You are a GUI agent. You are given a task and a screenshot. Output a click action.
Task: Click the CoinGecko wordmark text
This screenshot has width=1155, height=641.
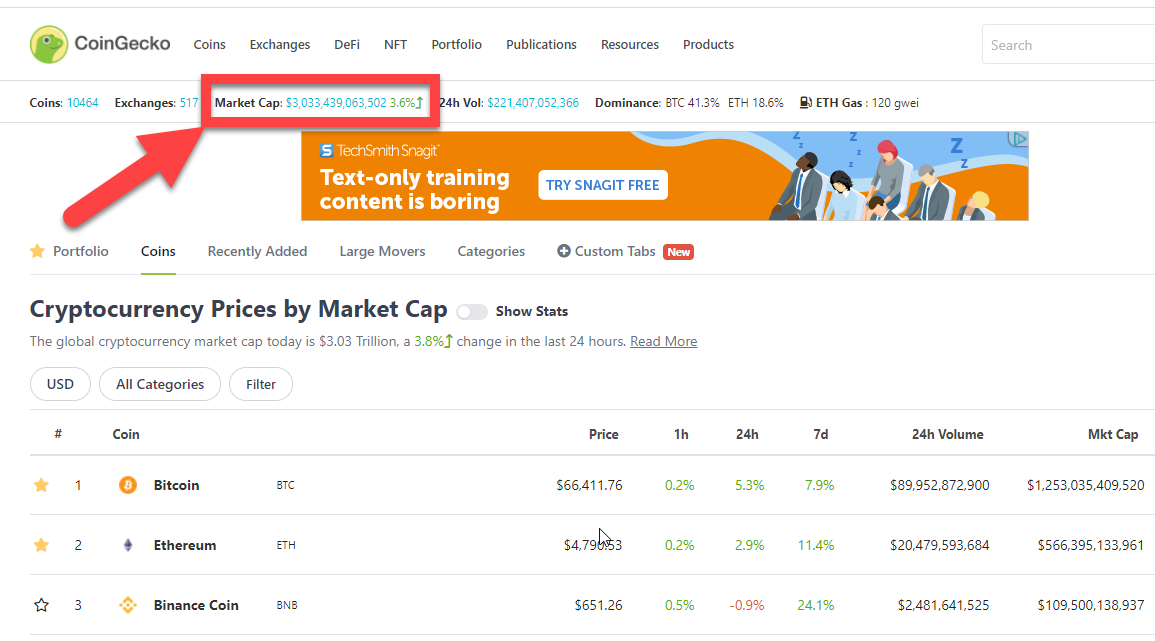(x=122, y=43)
